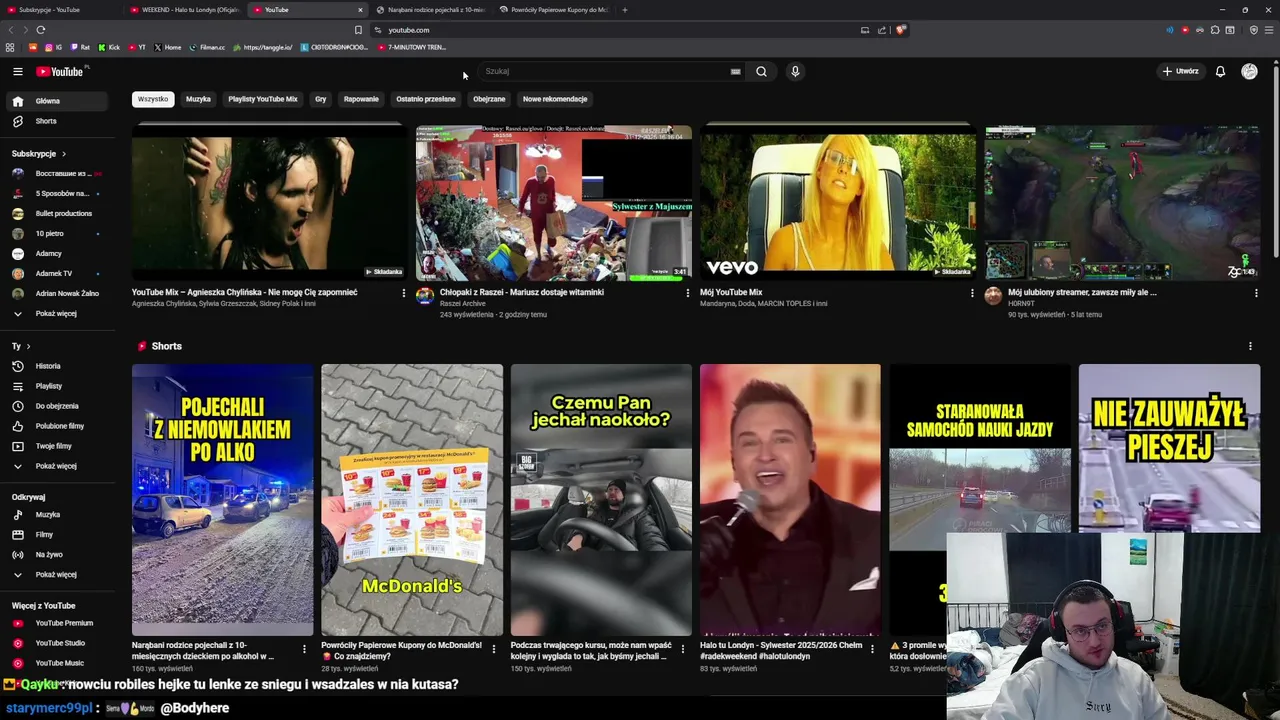1280x720 pixels.
Task: Expand Pokaż więcej under subscriptions
Action: 59,313
